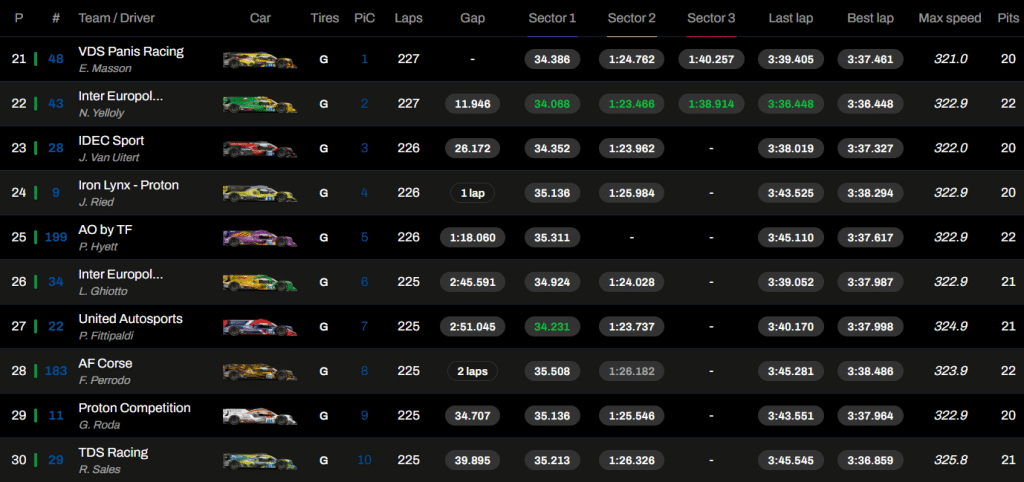This screenshot has width=1024, height=482.
Task: Click the PiC column header
Action: 364,18
